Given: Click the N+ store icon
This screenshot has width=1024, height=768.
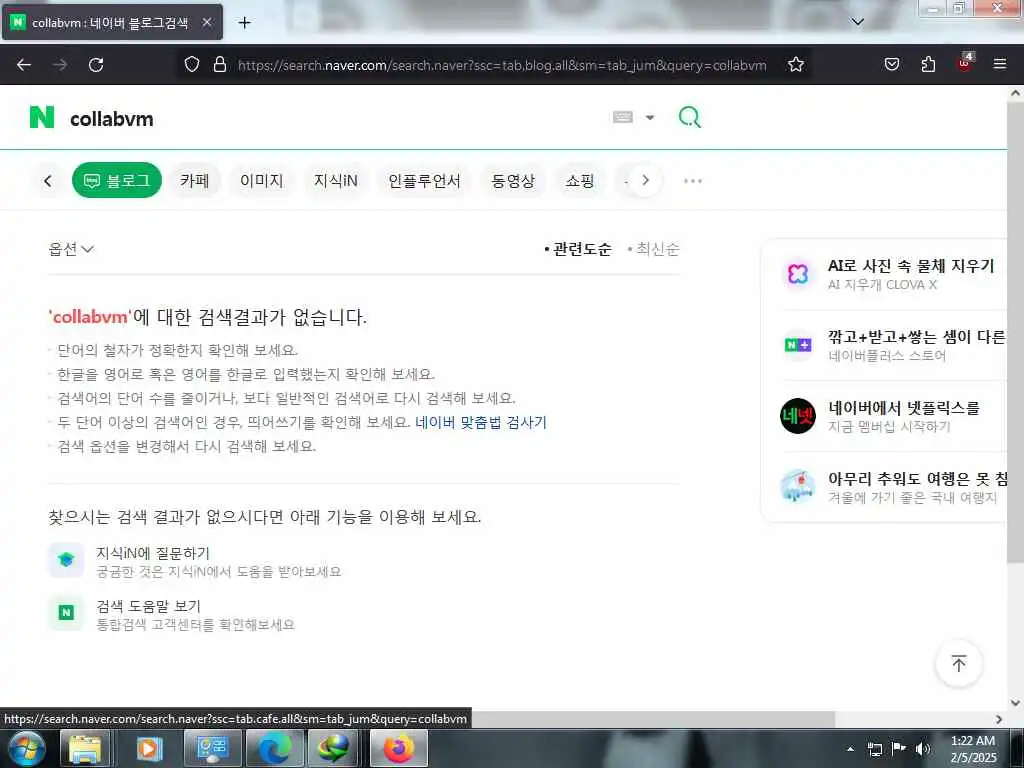Looking at the screenshot, I should point(798,345).
